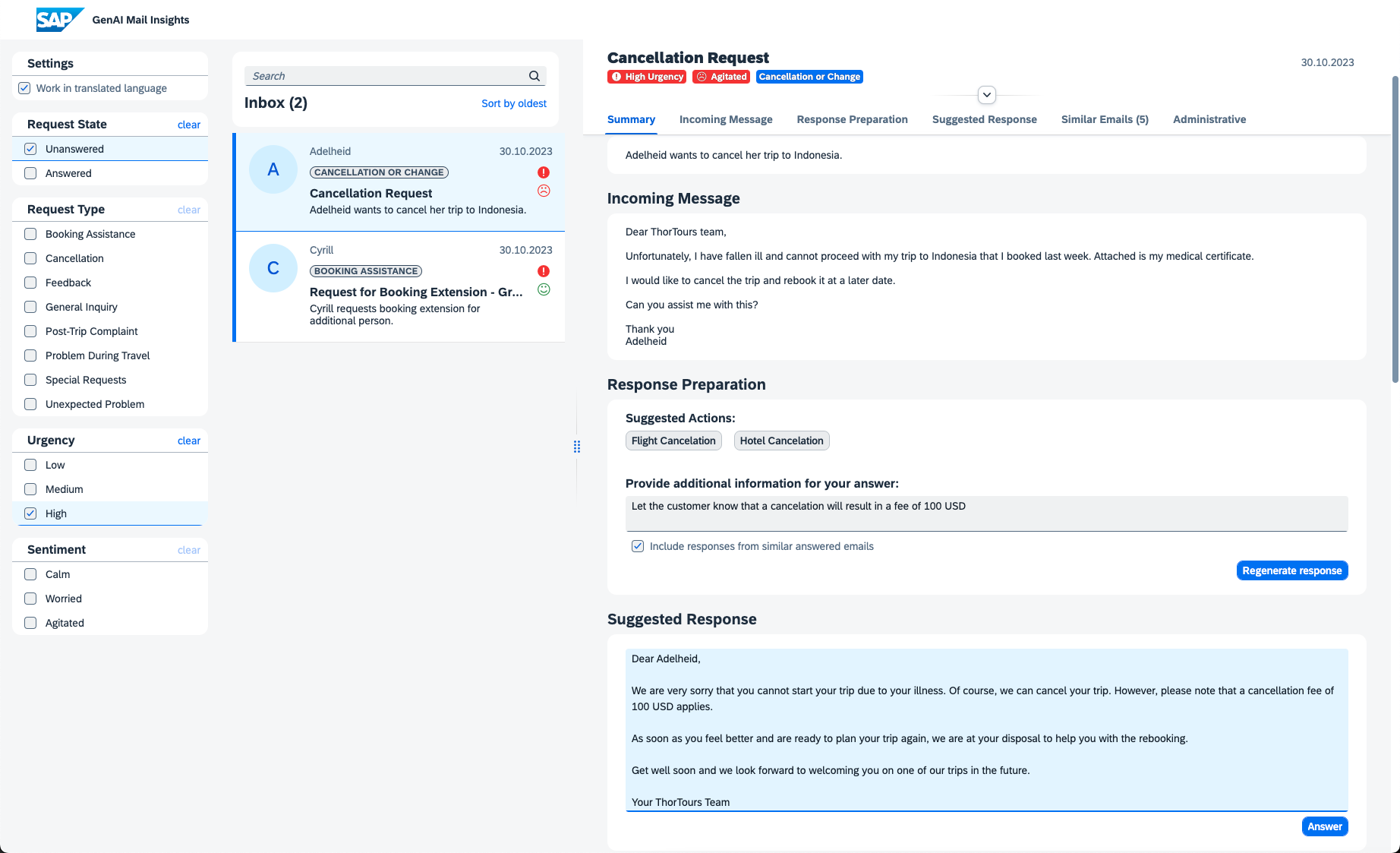The image size is (1400, 853).
Task: Clear the Request State filter
Action: 189,125
